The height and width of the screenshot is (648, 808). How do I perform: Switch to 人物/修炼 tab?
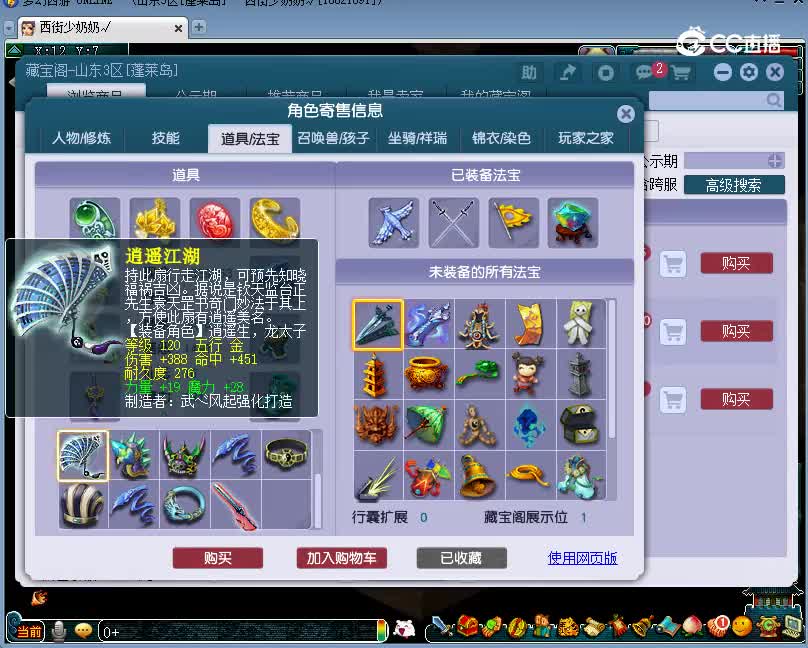click(81, 138)
